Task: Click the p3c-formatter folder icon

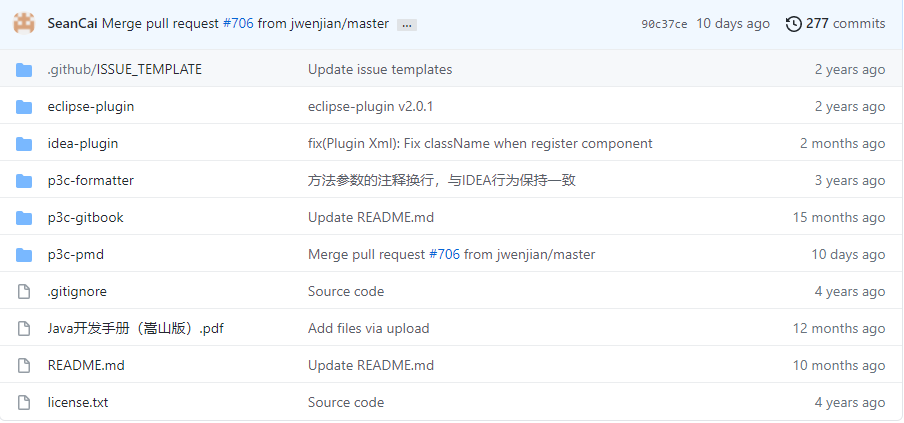Action: [25, 181]
